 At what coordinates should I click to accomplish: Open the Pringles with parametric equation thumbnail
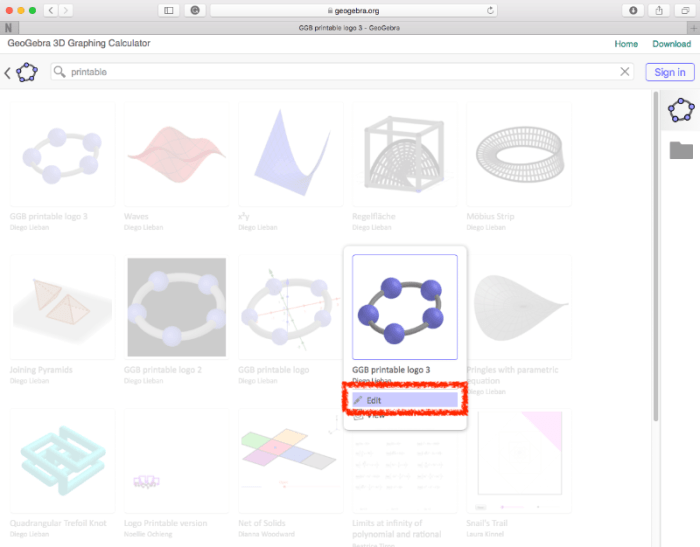click(519, 307)
